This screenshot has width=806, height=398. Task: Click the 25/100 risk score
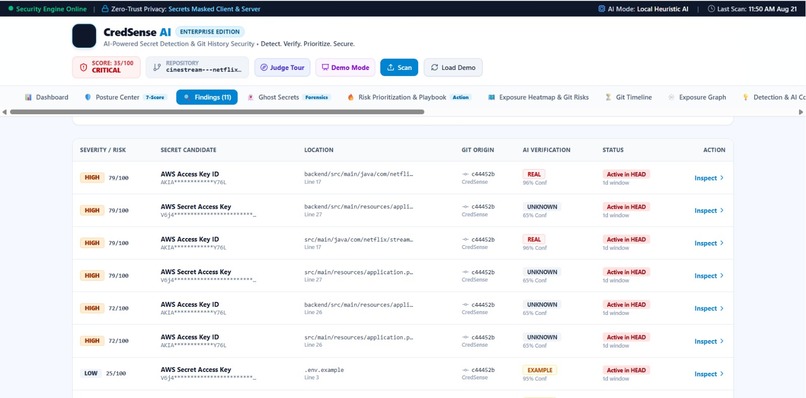pyautogui.click(x=117, y=373)
